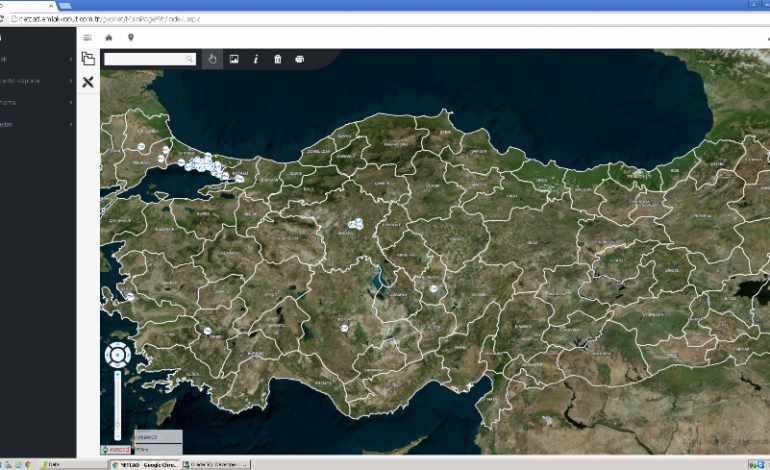Open the Data folder taskbar button
This screenshot has width=770, height=470.
74,464
